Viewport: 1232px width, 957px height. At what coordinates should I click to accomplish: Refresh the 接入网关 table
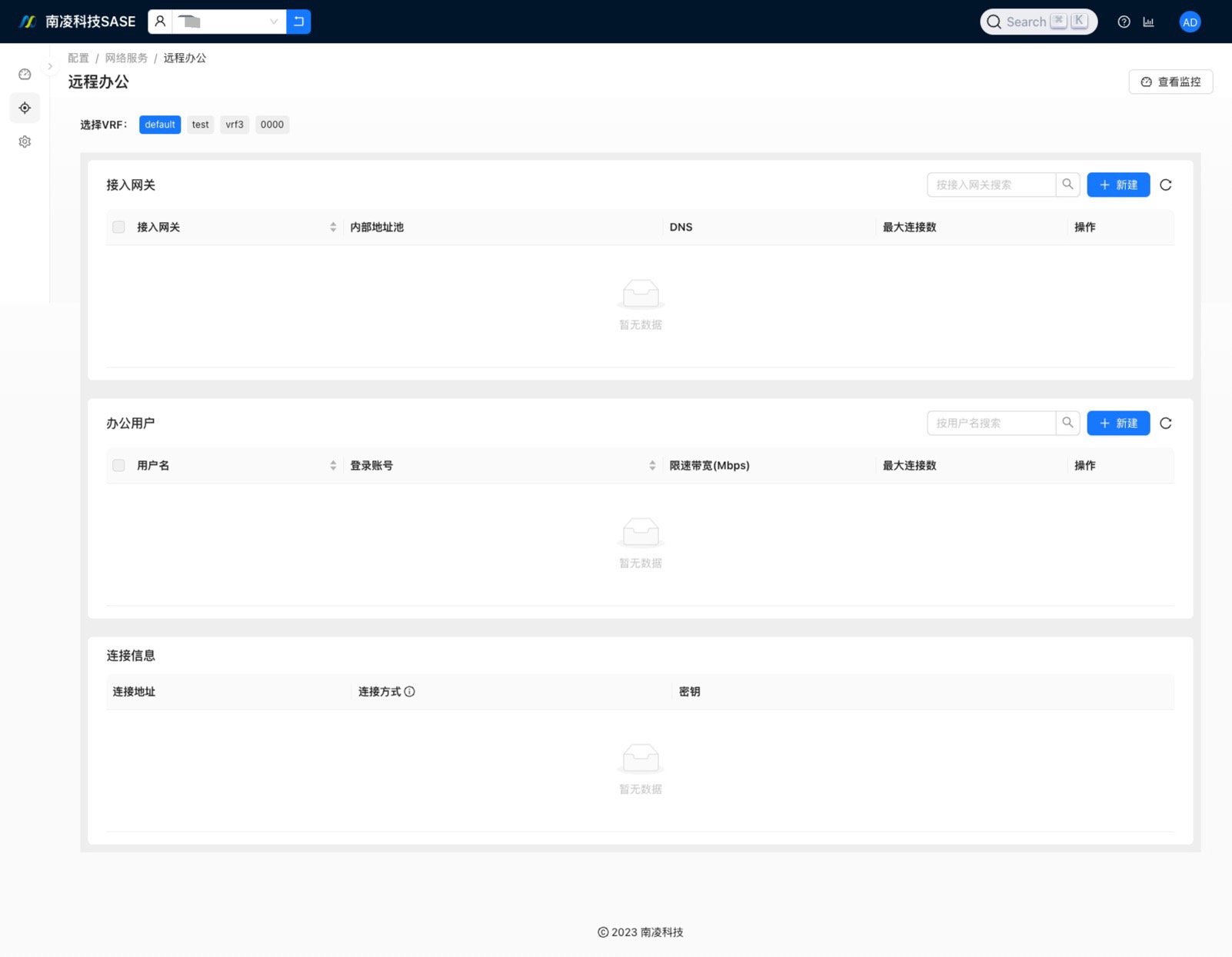[1166, 184]
